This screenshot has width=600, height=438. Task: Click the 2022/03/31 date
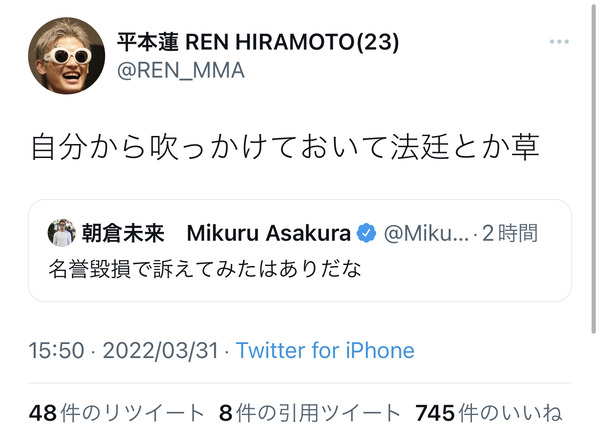[161, 350]
